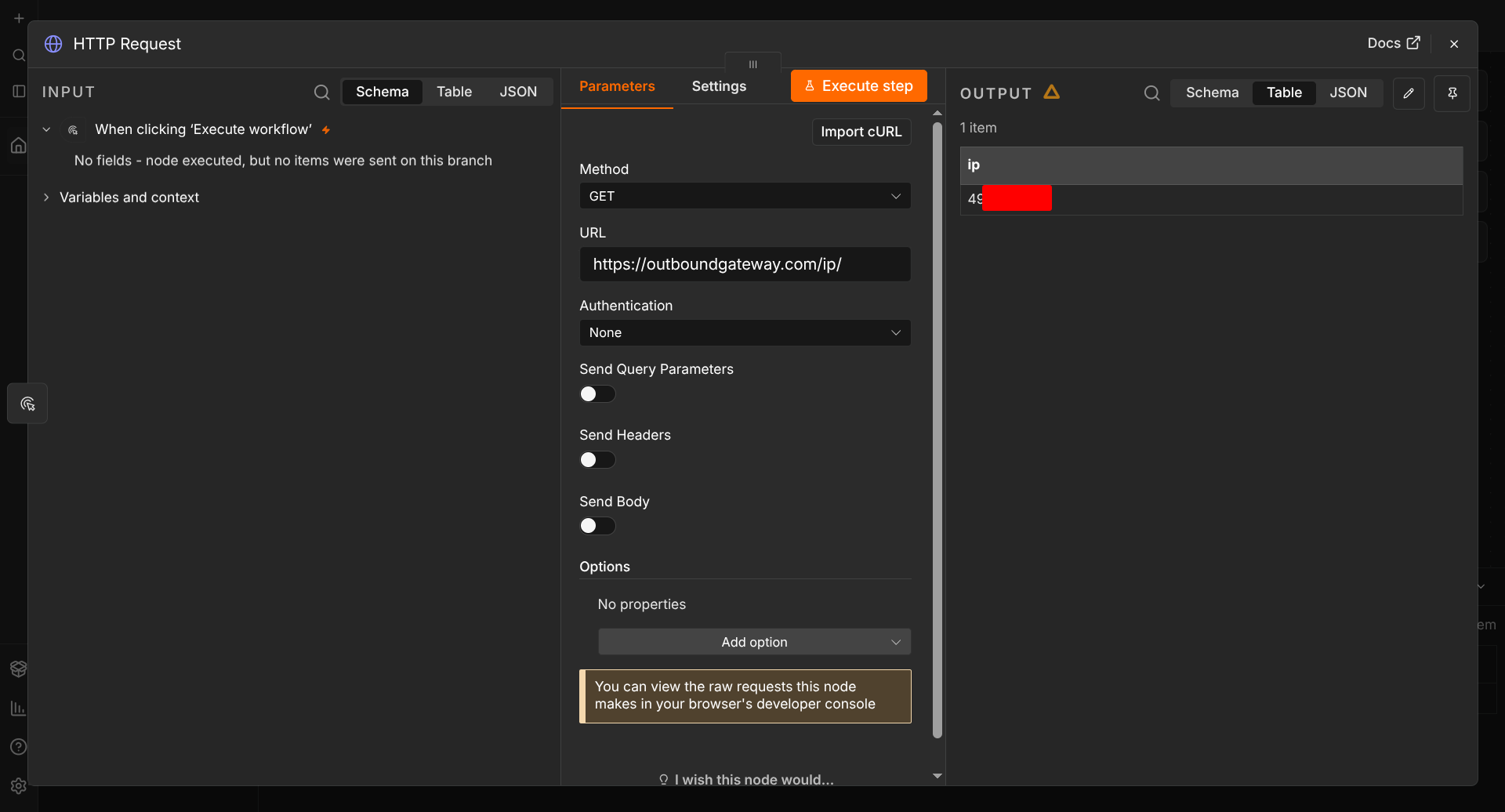Screen dimensions: 1505x812
Task: Click the URL input field
Action: click(745, 264)
